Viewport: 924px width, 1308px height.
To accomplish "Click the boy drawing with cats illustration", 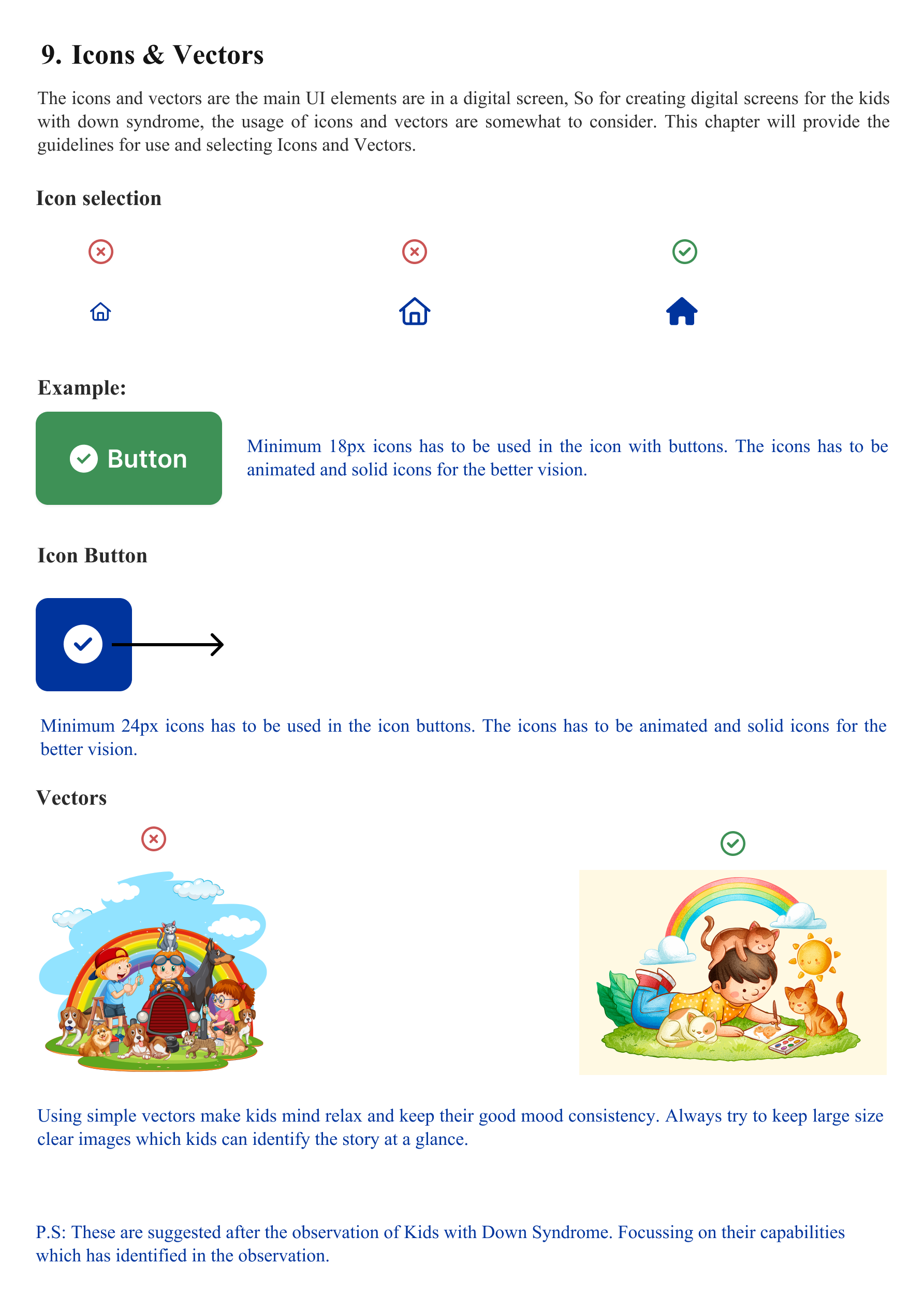I will [x=733, y=972].
